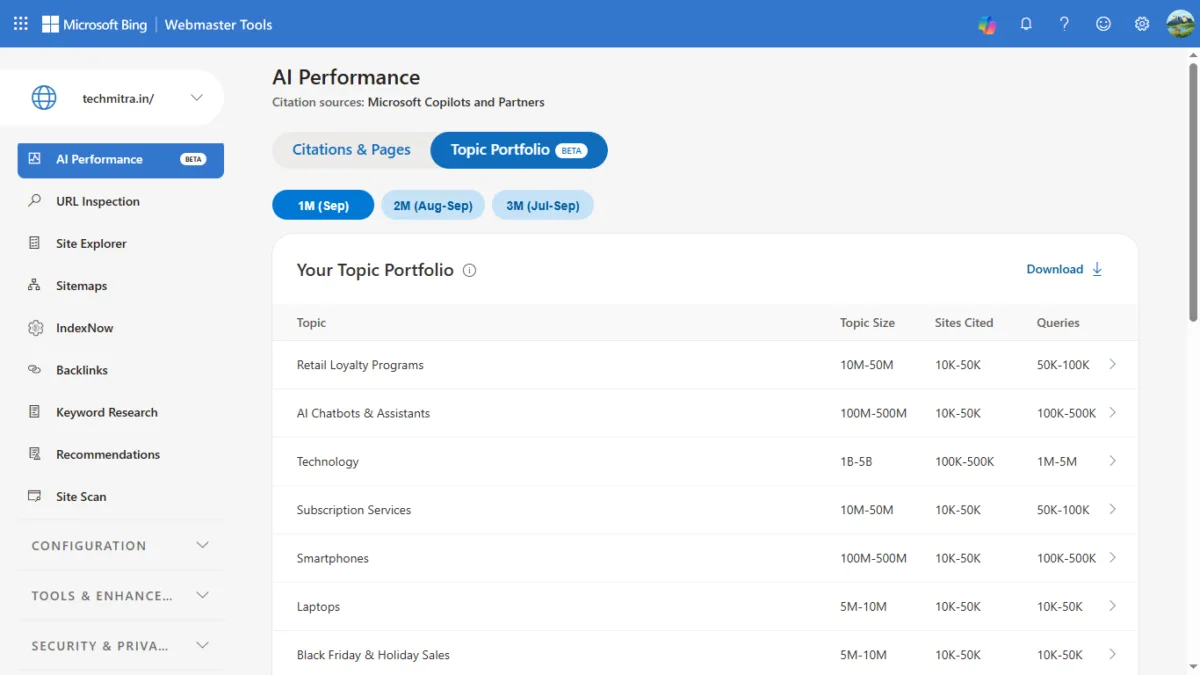Click the Backlinks chain icon
The width and height of the screenshot is (1200, 675).
(35, 370)
